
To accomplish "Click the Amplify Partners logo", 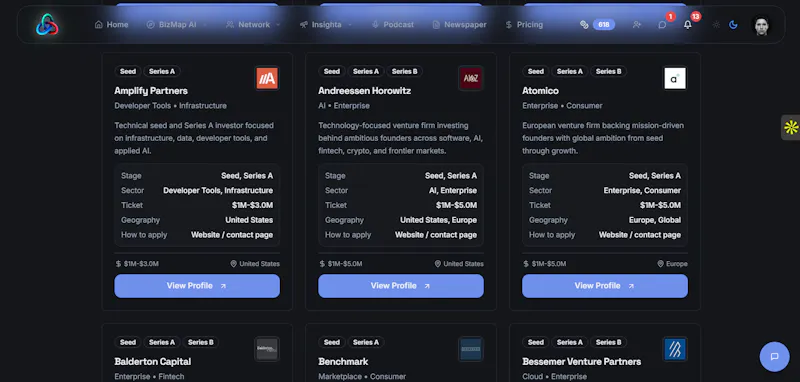I will point(267,79).
